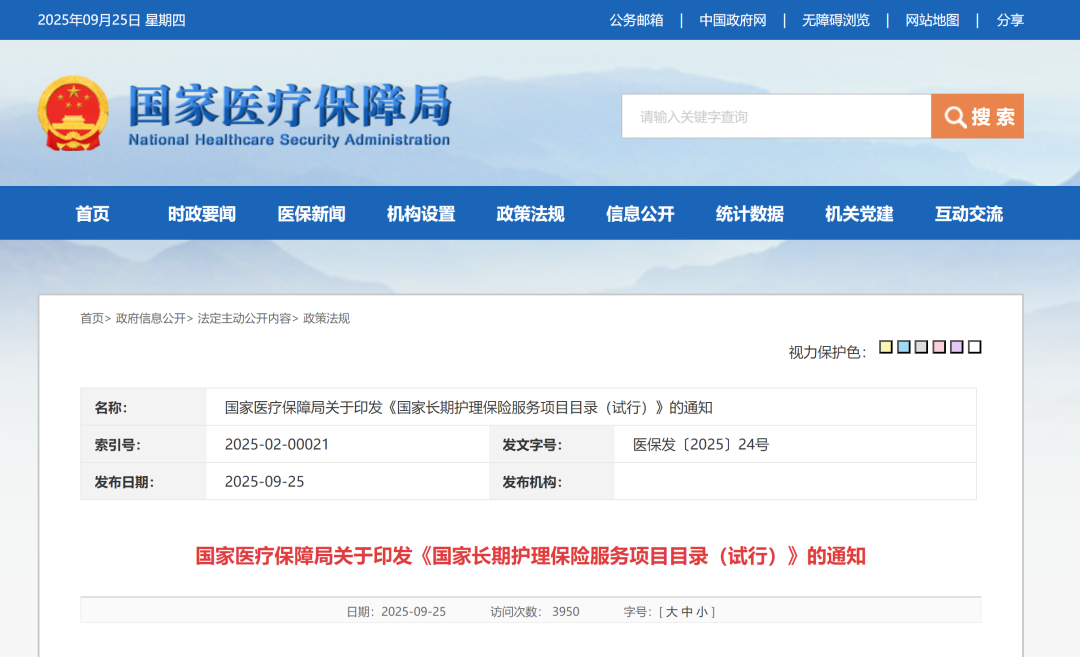Set font size to 小 (small)
The width and height of the screenshot is (1080, 657).
tap(702, 612)
